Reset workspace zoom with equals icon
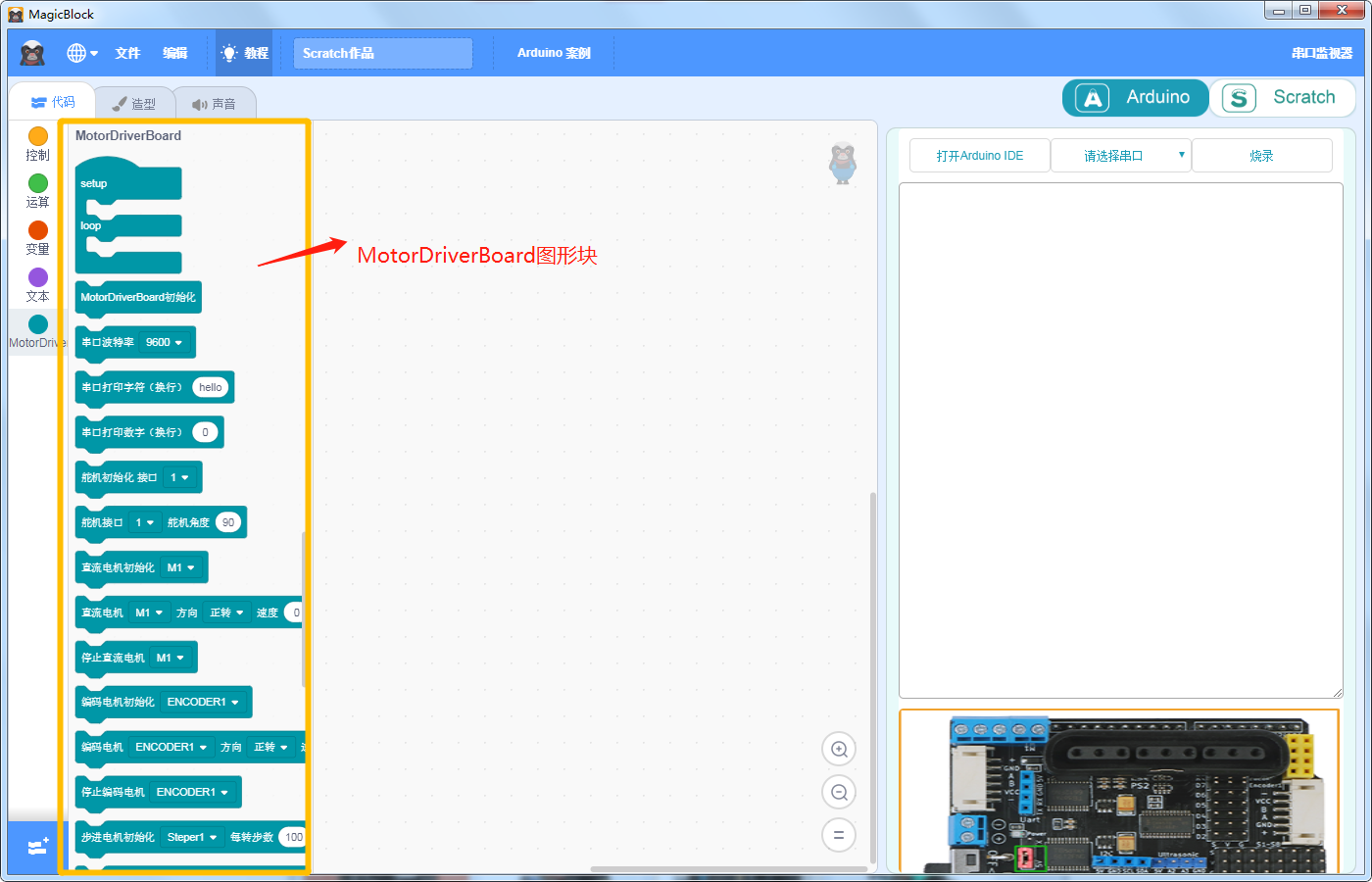Screen dimensions: 1372x882 click(839, 836)
